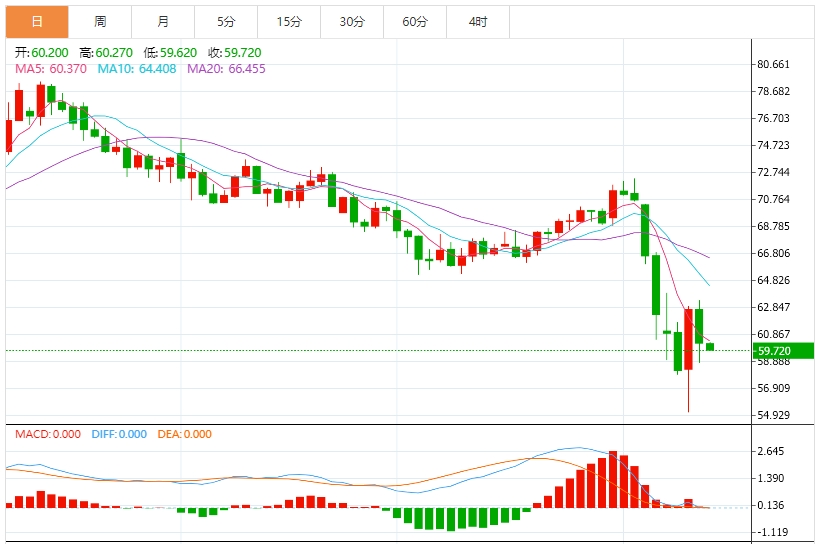
Task: Click the 74.723 price axis label
Action: [x=773, y=145]
